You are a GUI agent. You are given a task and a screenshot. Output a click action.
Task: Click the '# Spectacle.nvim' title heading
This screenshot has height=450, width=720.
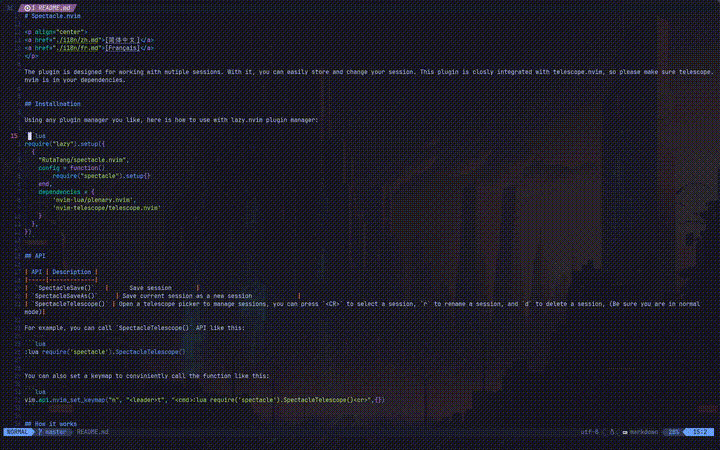coord(52,16)
